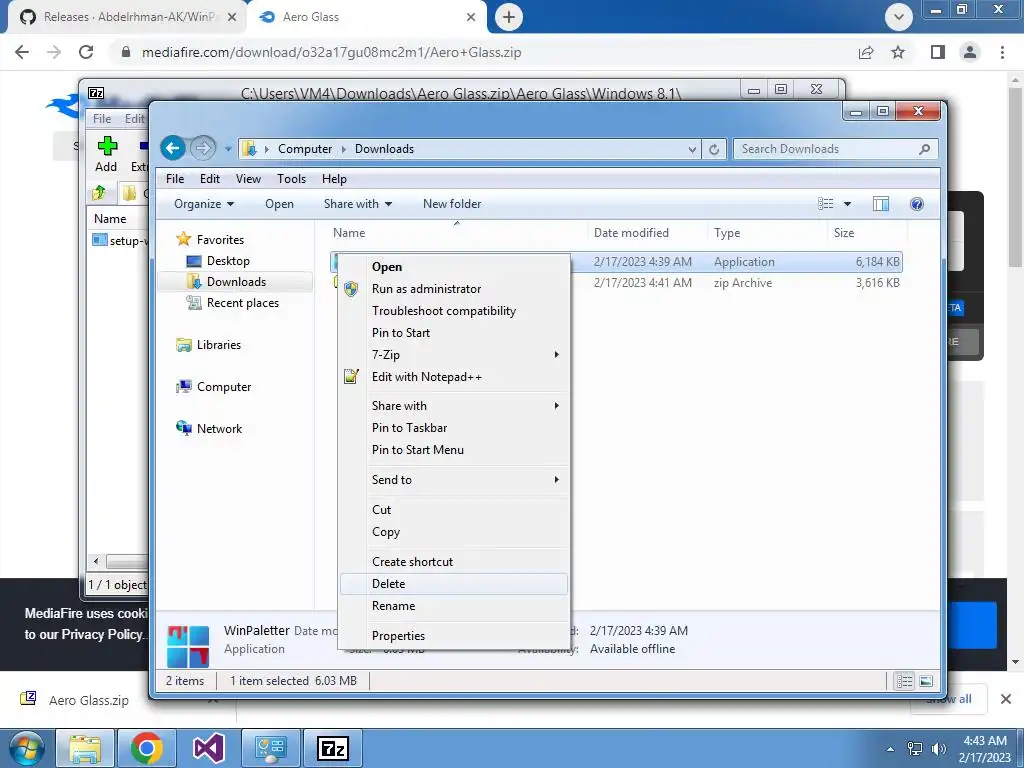1024x768 pixels.
Task: Click the clock in the system tray
Action: click(x=985, y=749)
